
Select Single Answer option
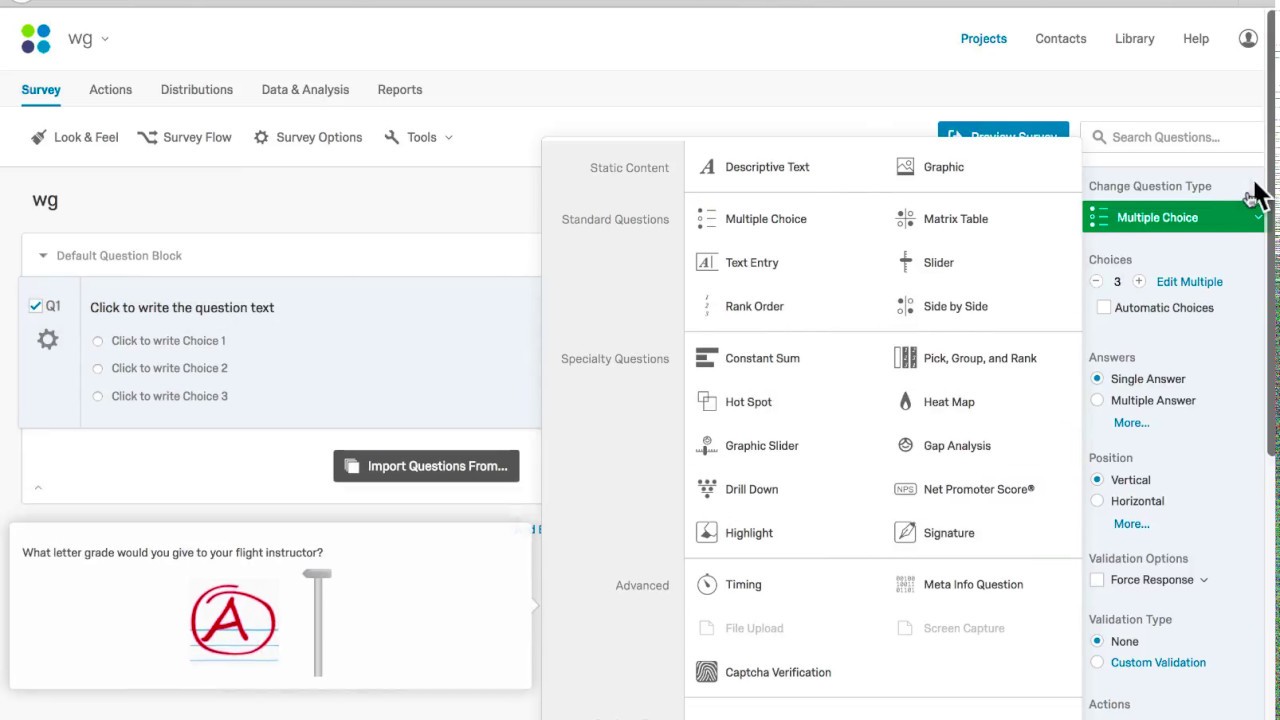tap(1097, 379)
